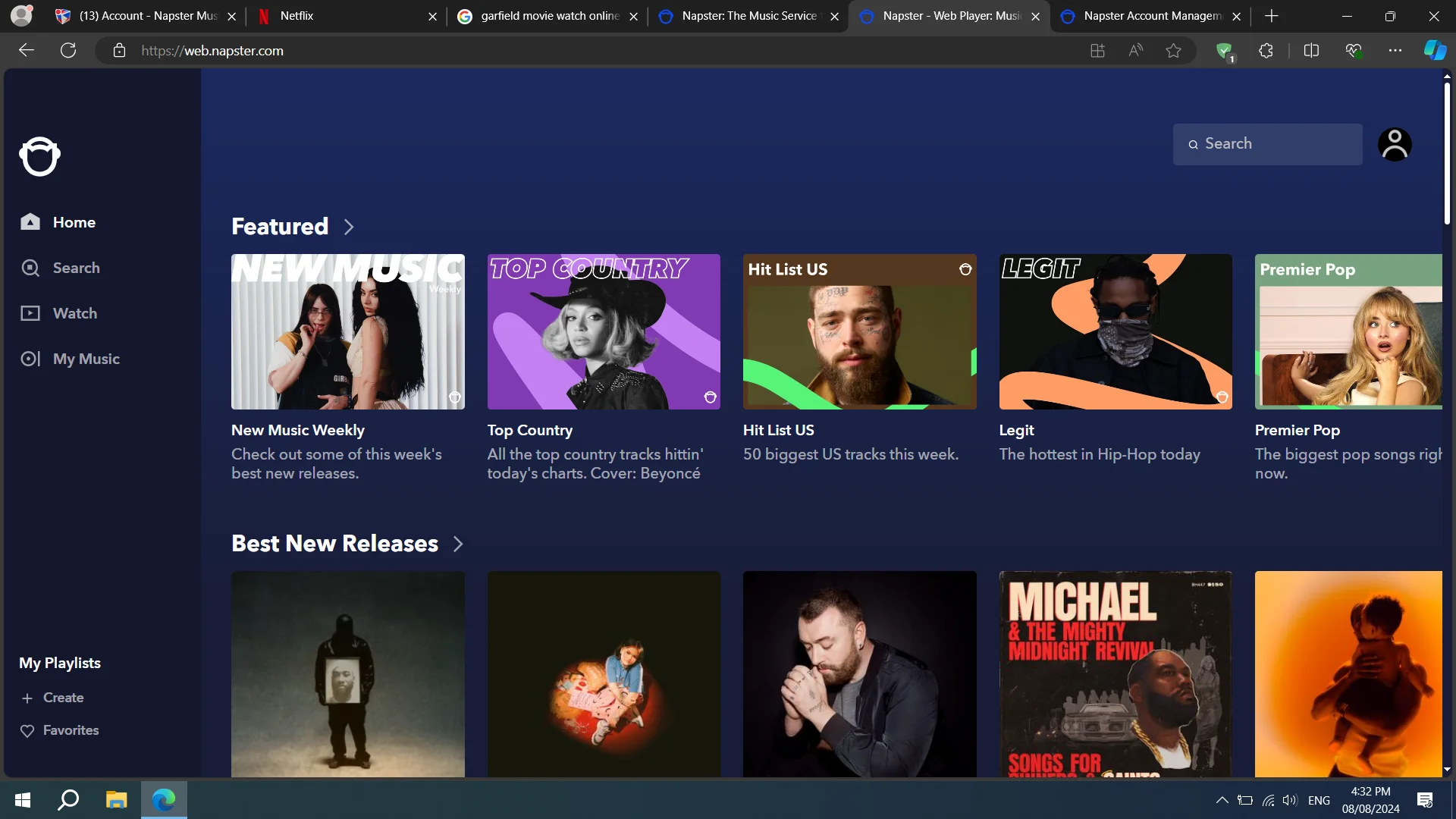Open network Wi-Fi status icon
Viewport: 1456px width, 819px height.
[x=1268, y=800]
